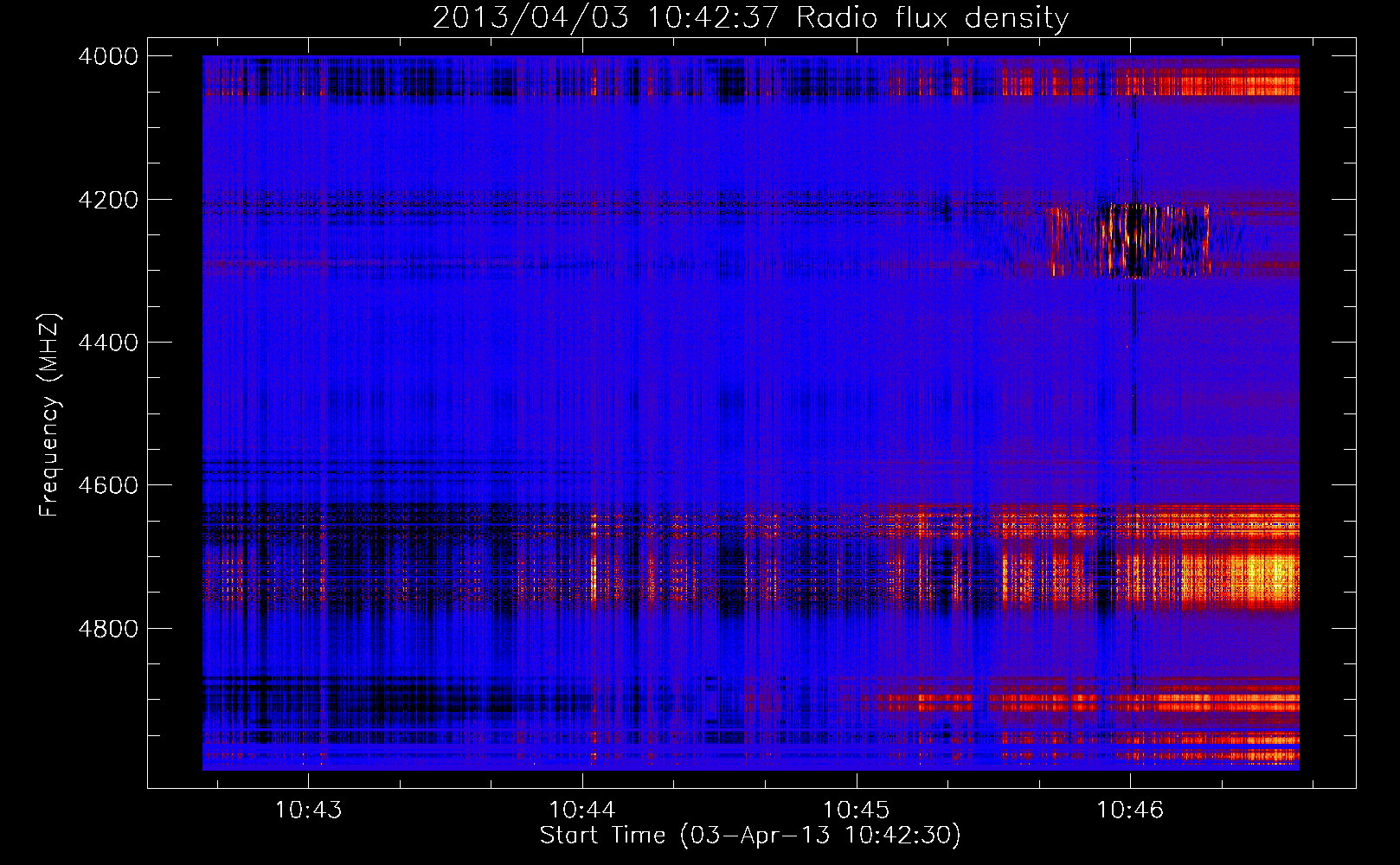Click the 10:46 time axis label
1400x865 pixels.
tap(1130, 810)
